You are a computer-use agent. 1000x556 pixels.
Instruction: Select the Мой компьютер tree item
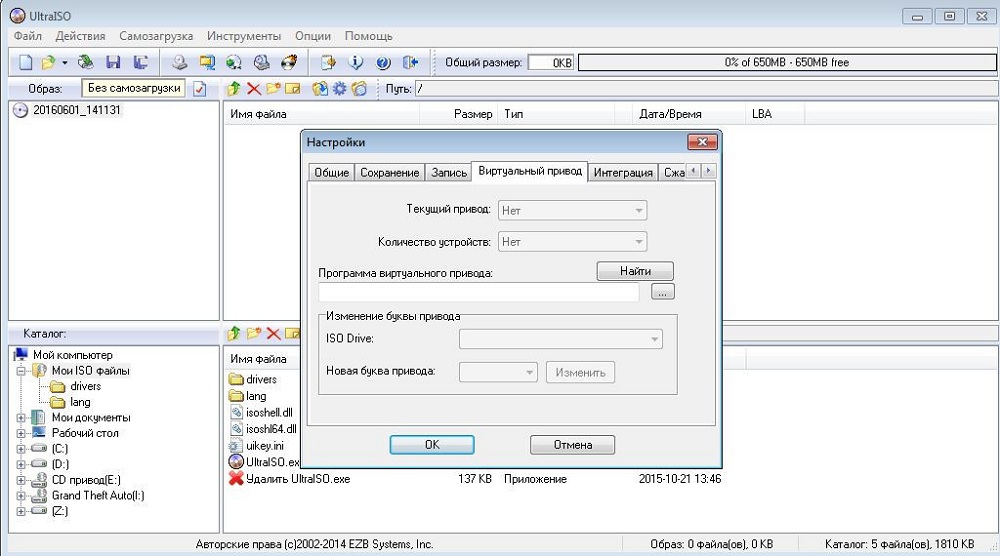pos(73,355)
